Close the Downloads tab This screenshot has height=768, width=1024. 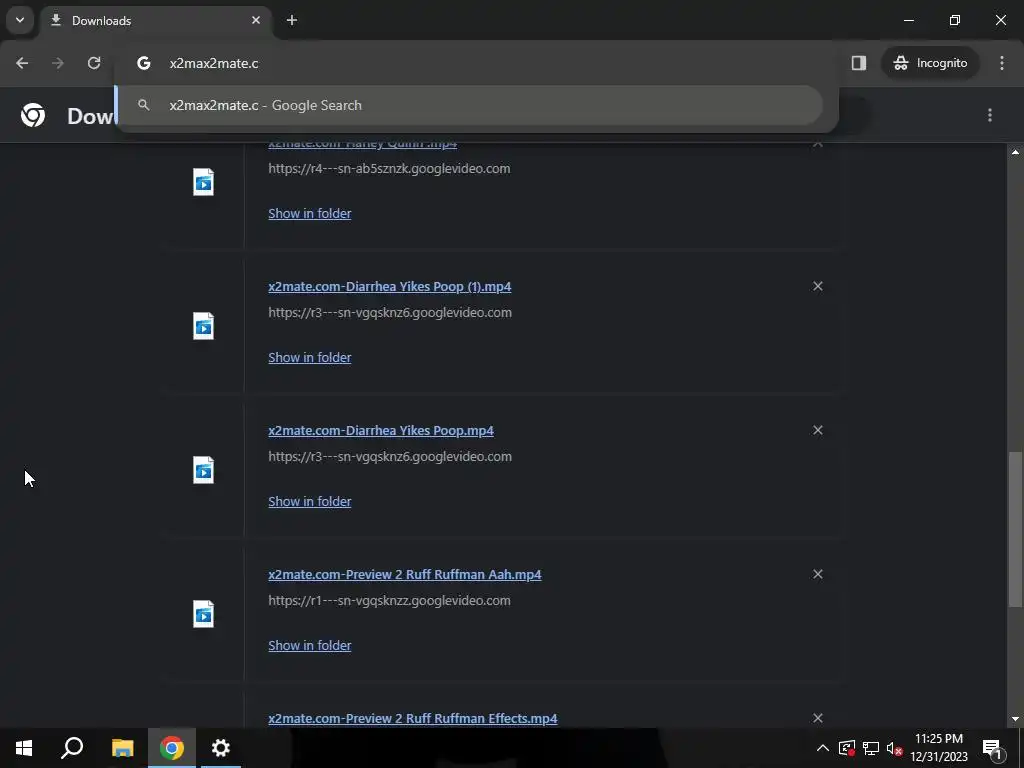[256, 20]
